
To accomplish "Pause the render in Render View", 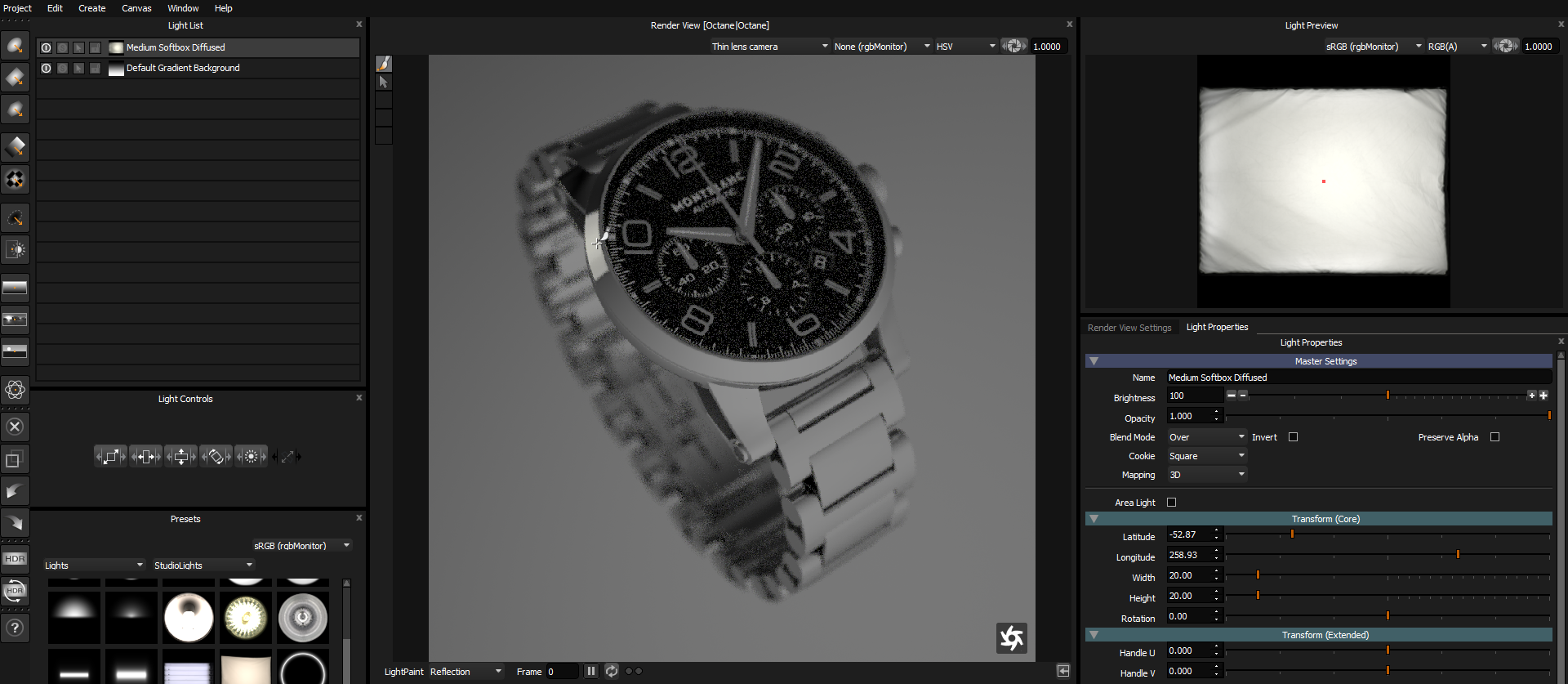I will 591,671.
